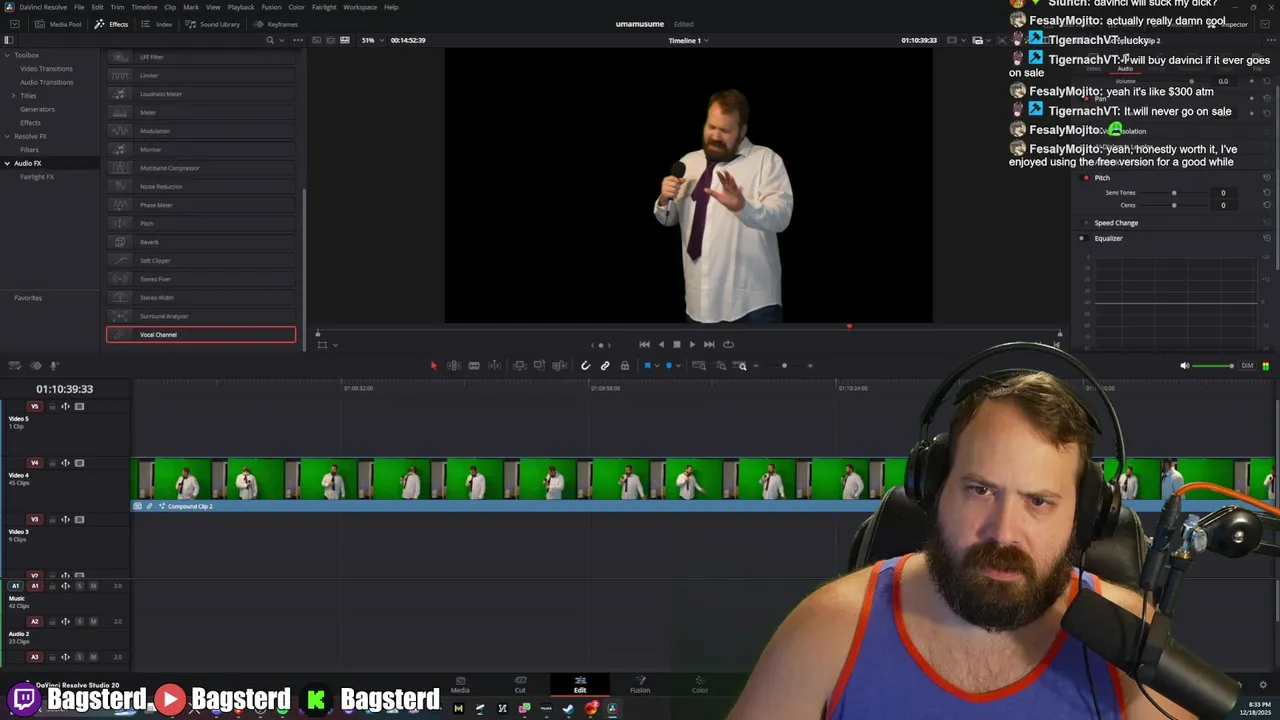Click the Reverb effect icon

(120, 242)
